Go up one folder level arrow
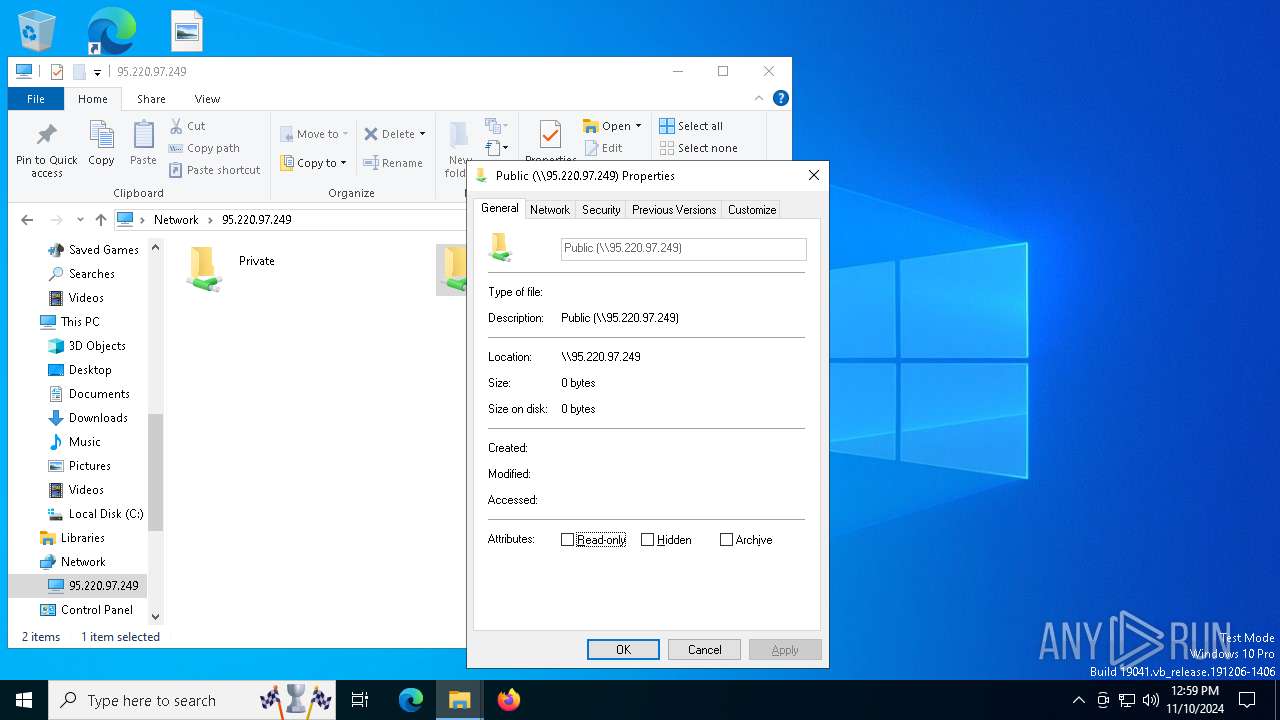Image resolution: width=1280 pixels, height=720 pixels. pos(100,220)
